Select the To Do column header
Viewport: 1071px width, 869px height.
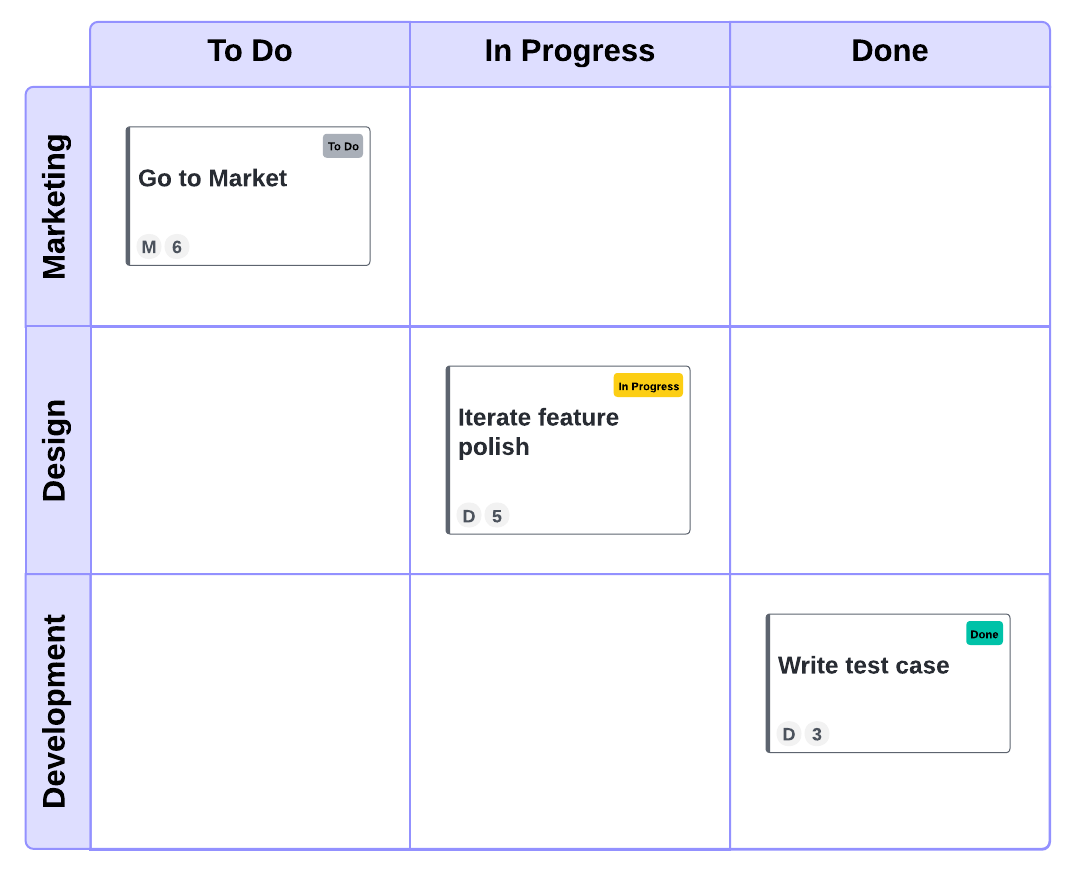(250, 52)
